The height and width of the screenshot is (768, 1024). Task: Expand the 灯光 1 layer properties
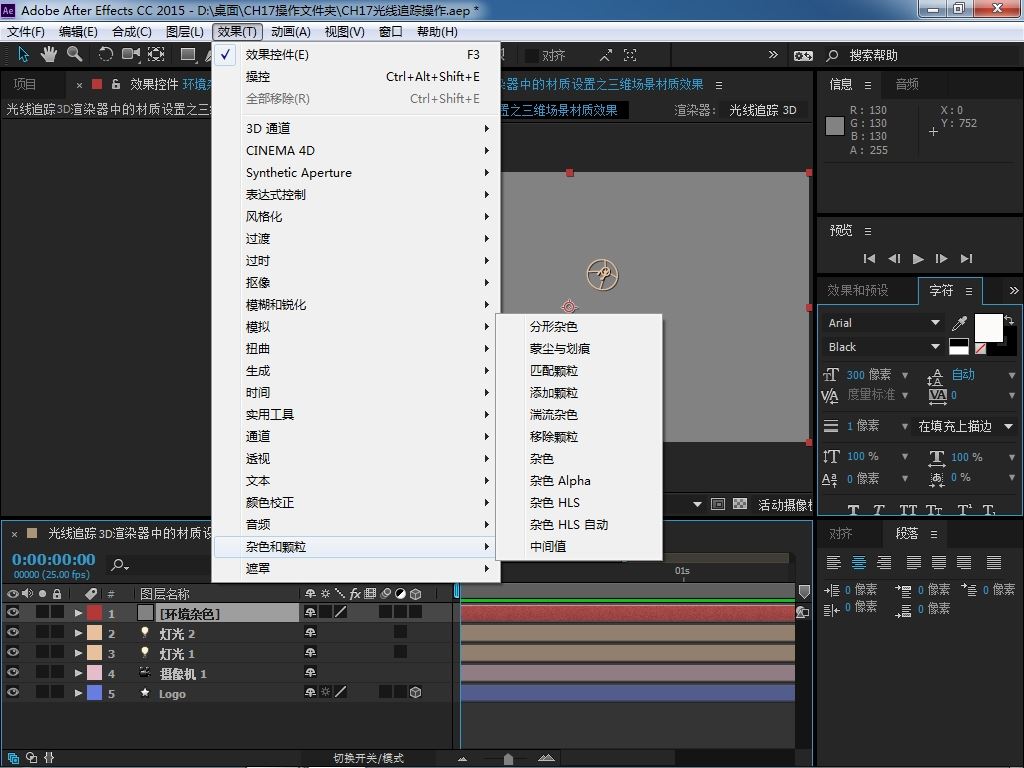78,652
